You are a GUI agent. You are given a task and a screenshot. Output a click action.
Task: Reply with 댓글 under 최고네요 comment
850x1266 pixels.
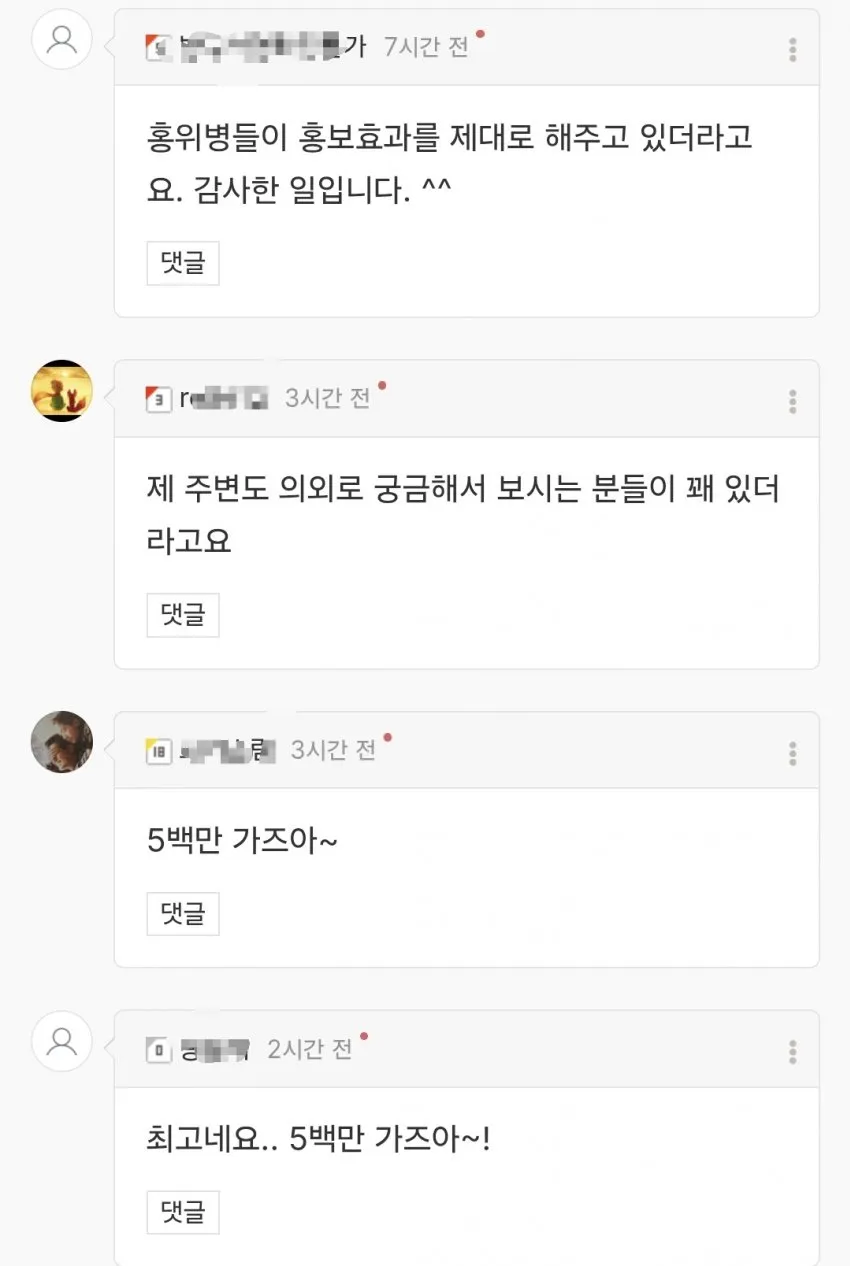click(x=183, y=1212)
